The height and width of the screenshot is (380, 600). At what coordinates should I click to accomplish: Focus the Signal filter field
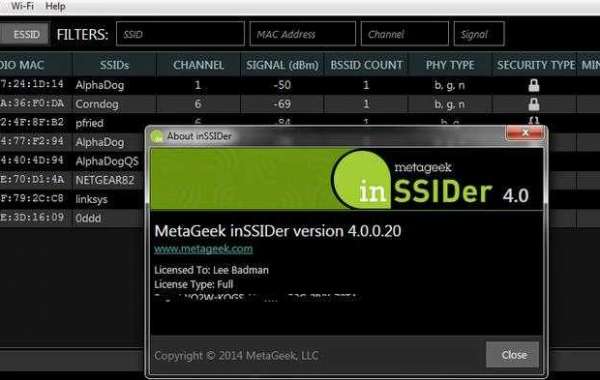[479, 34]
